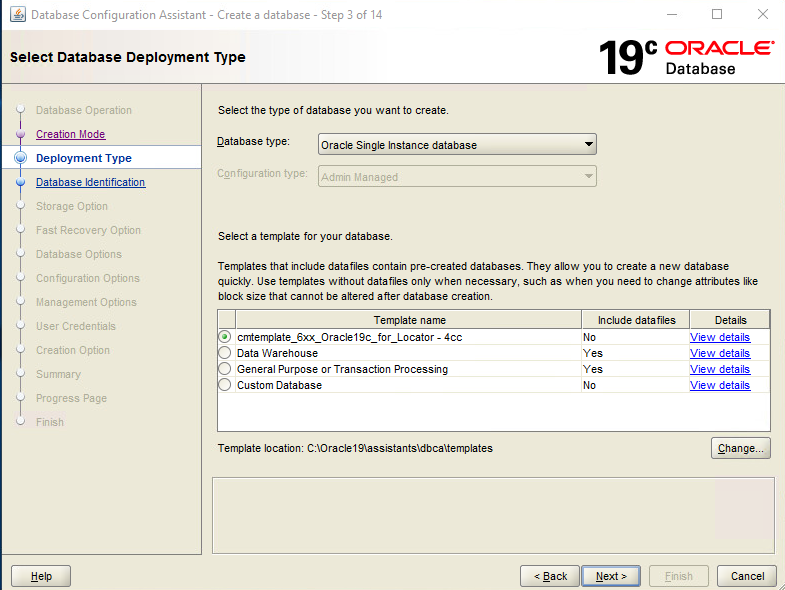785x590 pixels.
Task: Choose General Purpose or Transaction Processing radio
Action: (225, 369)
